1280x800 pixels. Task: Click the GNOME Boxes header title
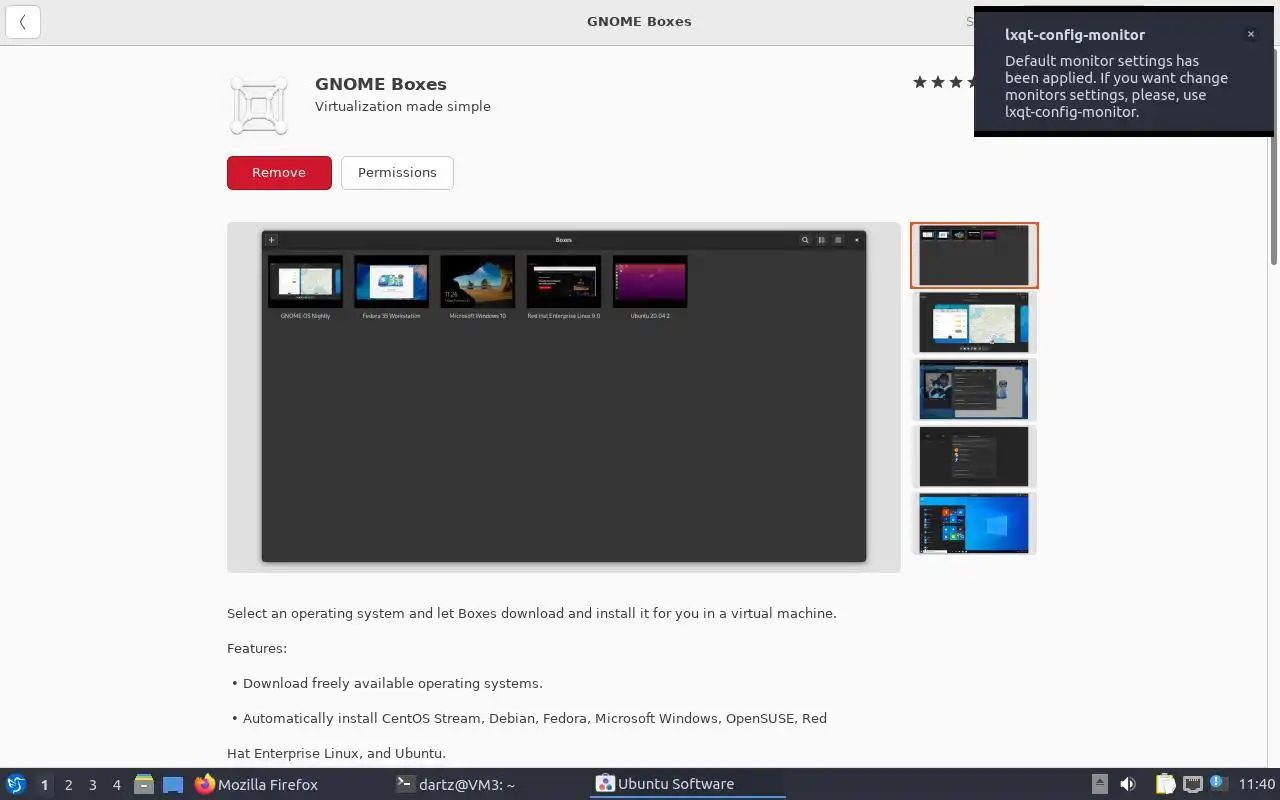[x=639, y=21]
